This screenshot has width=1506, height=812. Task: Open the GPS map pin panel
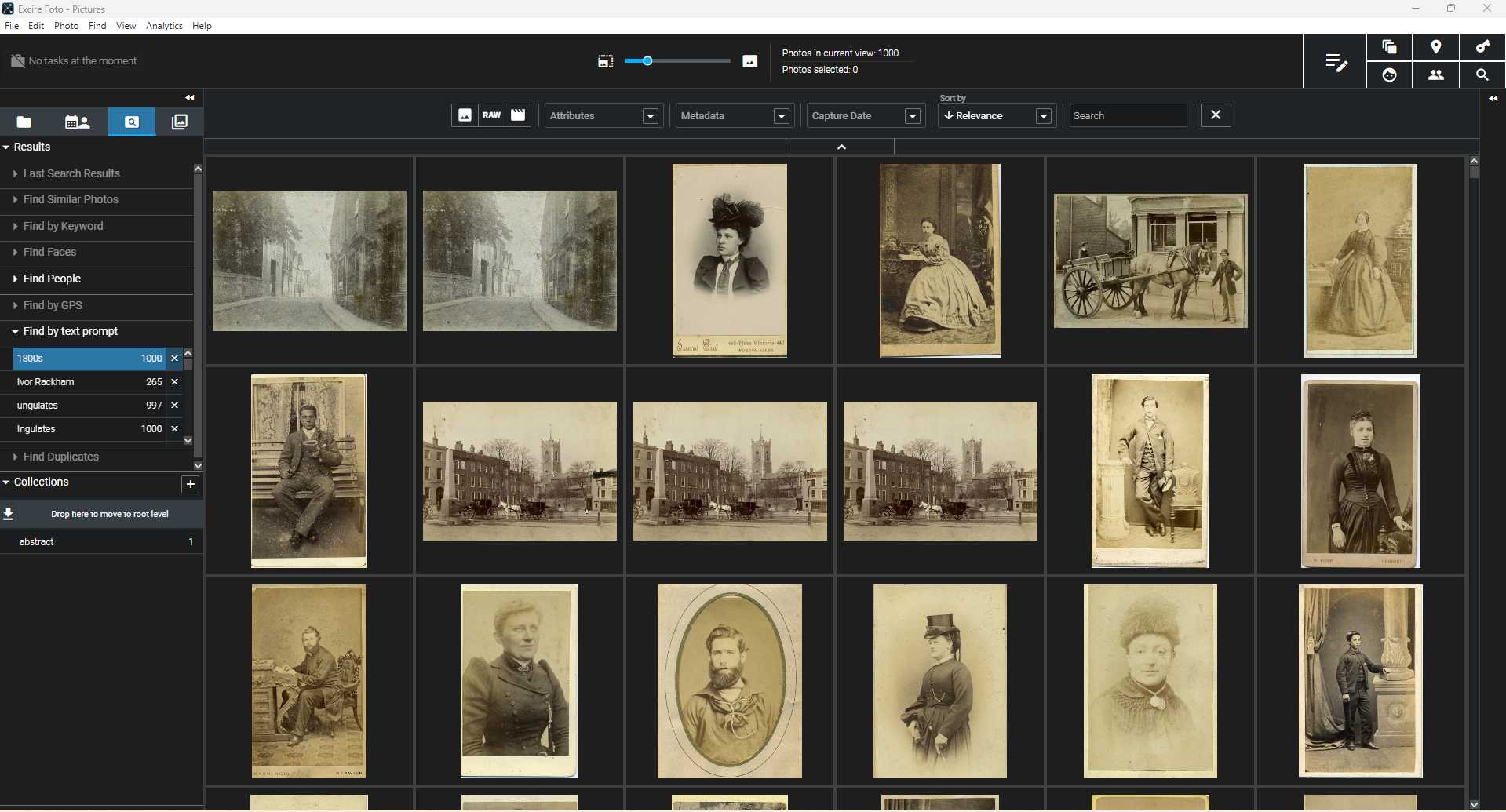[x=1436, y=46]
